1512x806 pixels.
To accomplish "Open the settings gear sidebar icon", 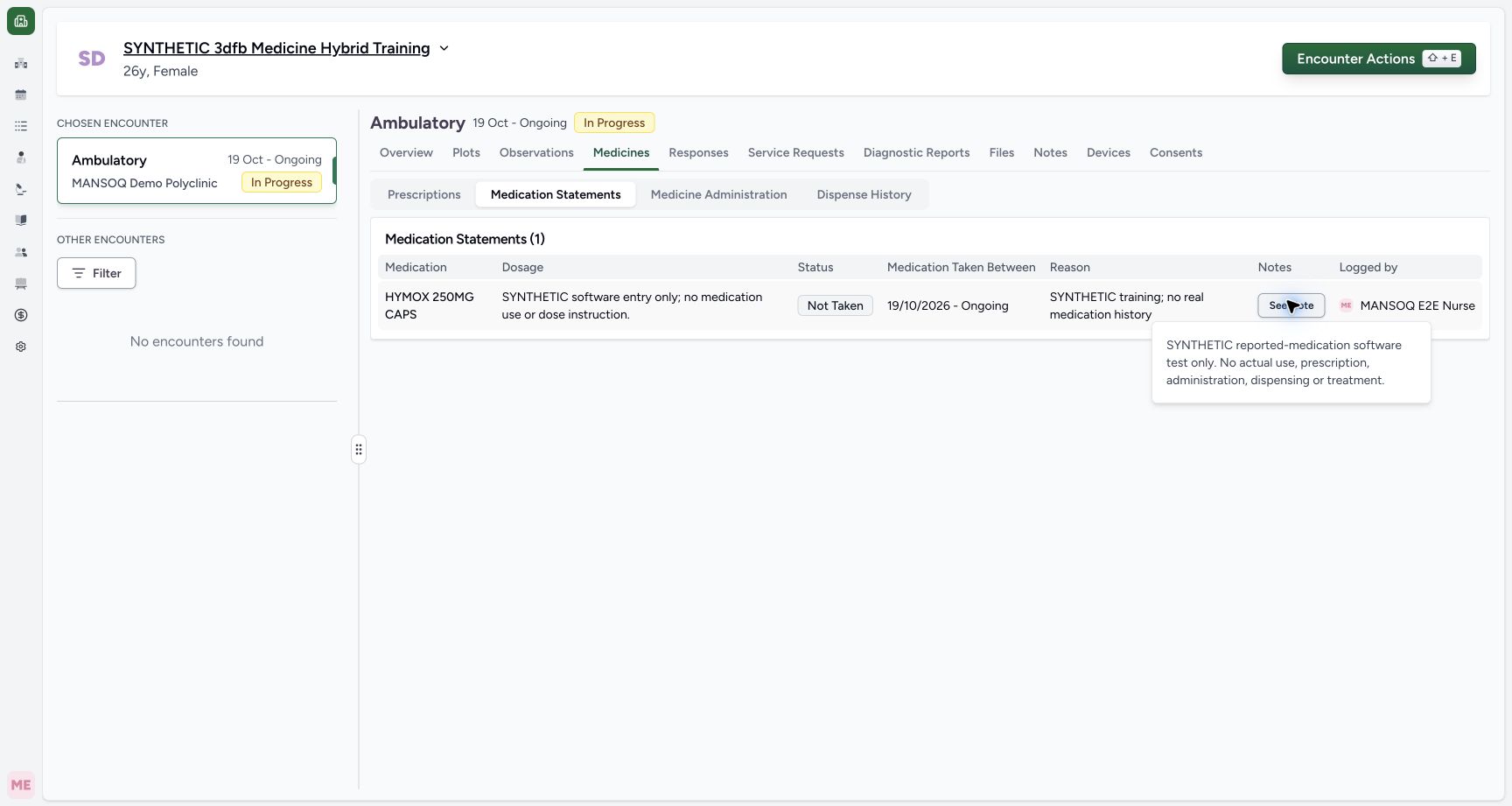I will [21, 347].
